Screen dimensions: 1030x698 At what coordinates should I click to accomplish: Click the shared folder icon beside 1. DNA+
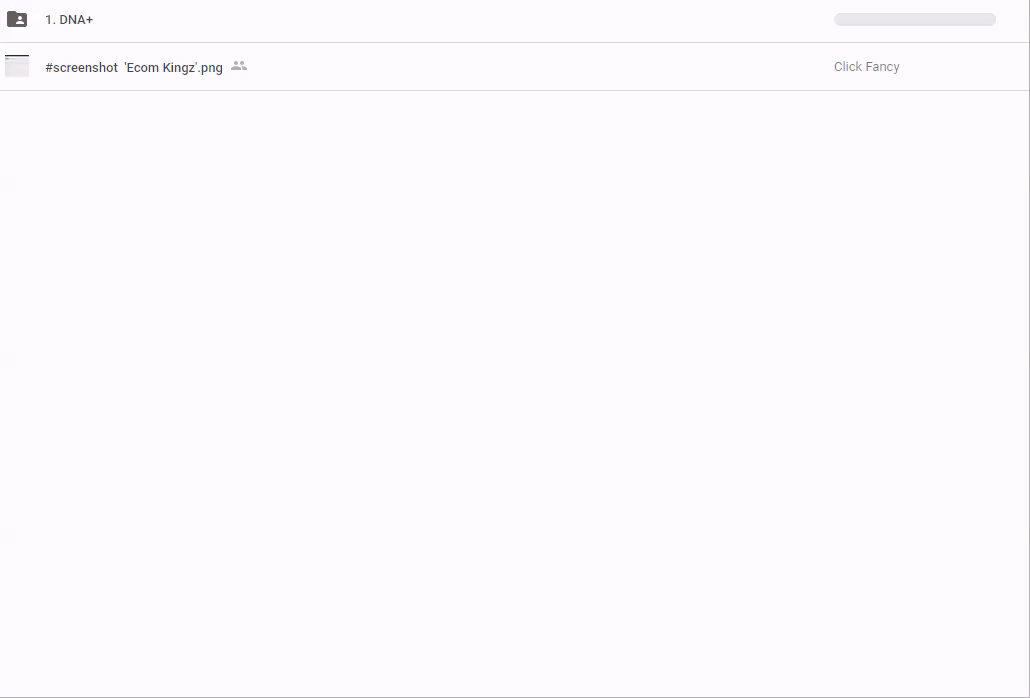(17, 19)
